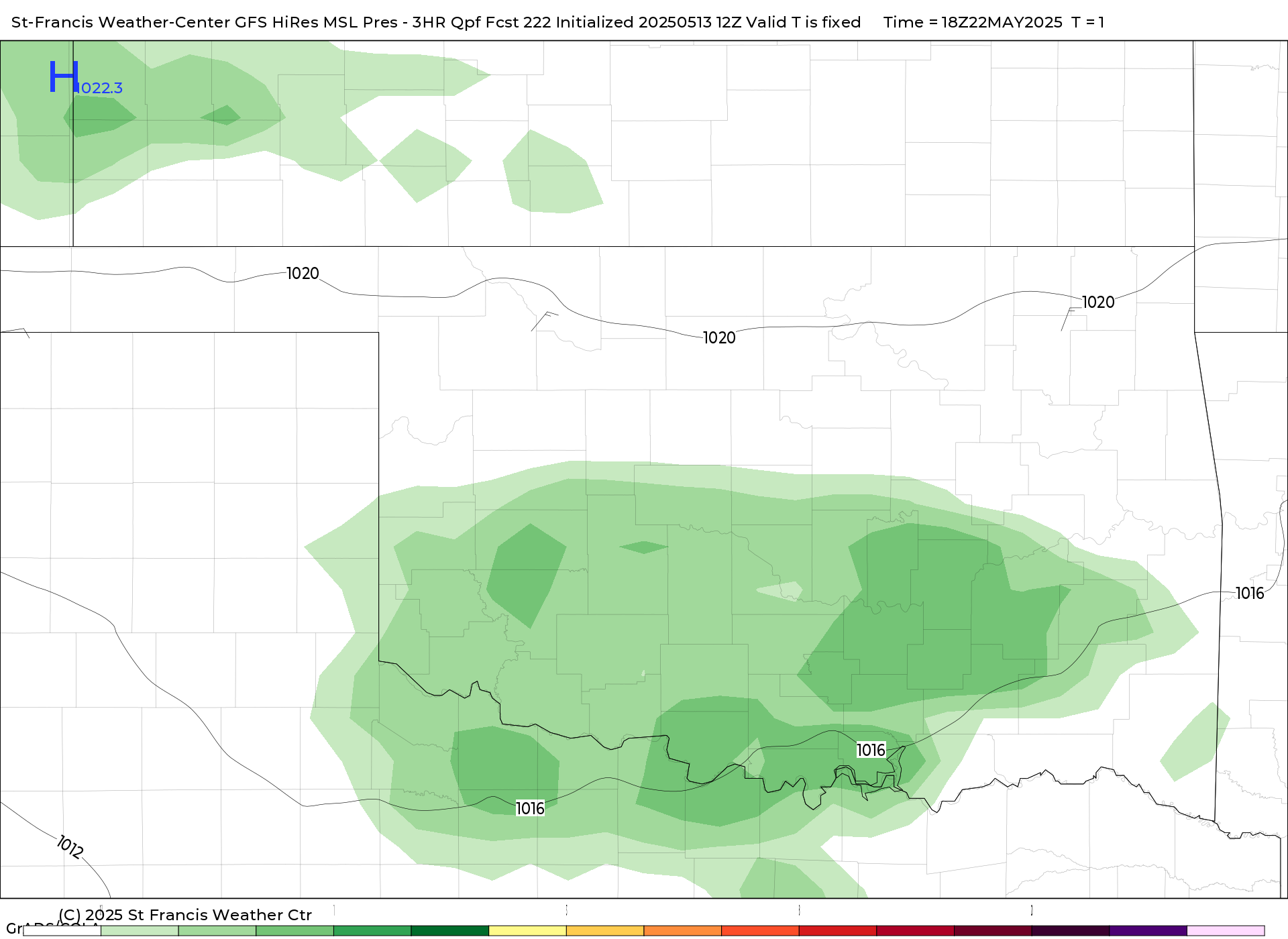The height and width of the screenshot is (939, 1288).
Task: Select the palest green legend swatch
Action: tap(140, 931)
